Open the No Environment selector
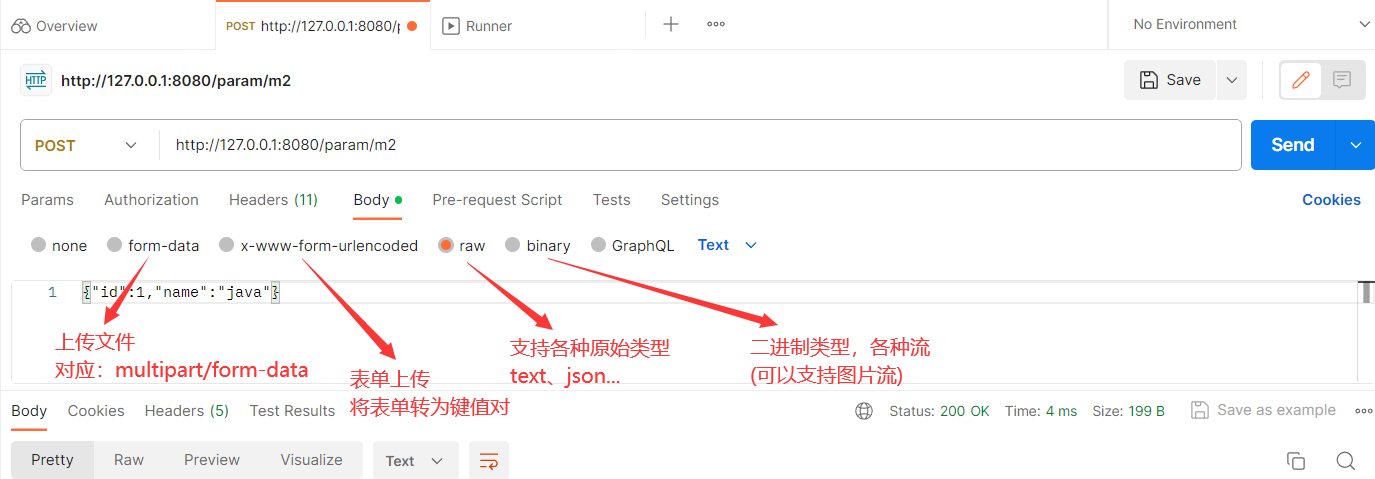The width and height of the screenshot is (1375, 479). point(1185,24)
